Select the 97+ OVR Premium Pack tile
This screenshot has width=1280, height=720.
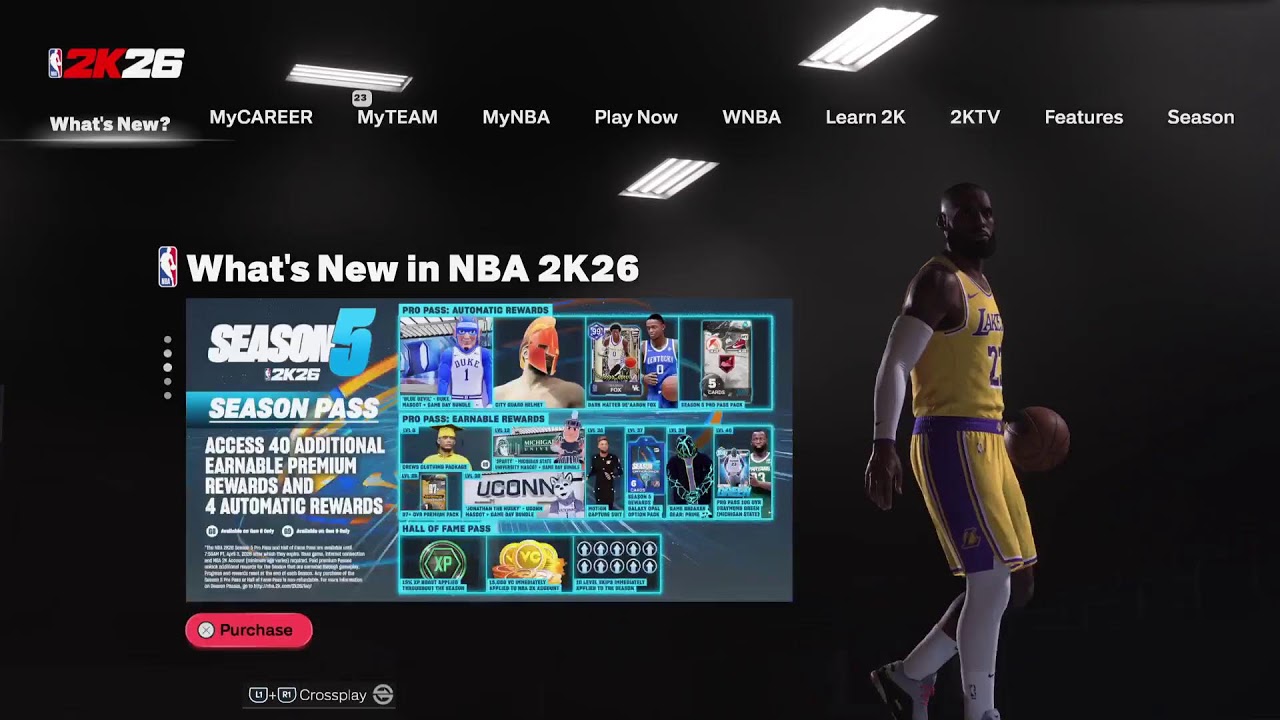[x=431, y=495]
